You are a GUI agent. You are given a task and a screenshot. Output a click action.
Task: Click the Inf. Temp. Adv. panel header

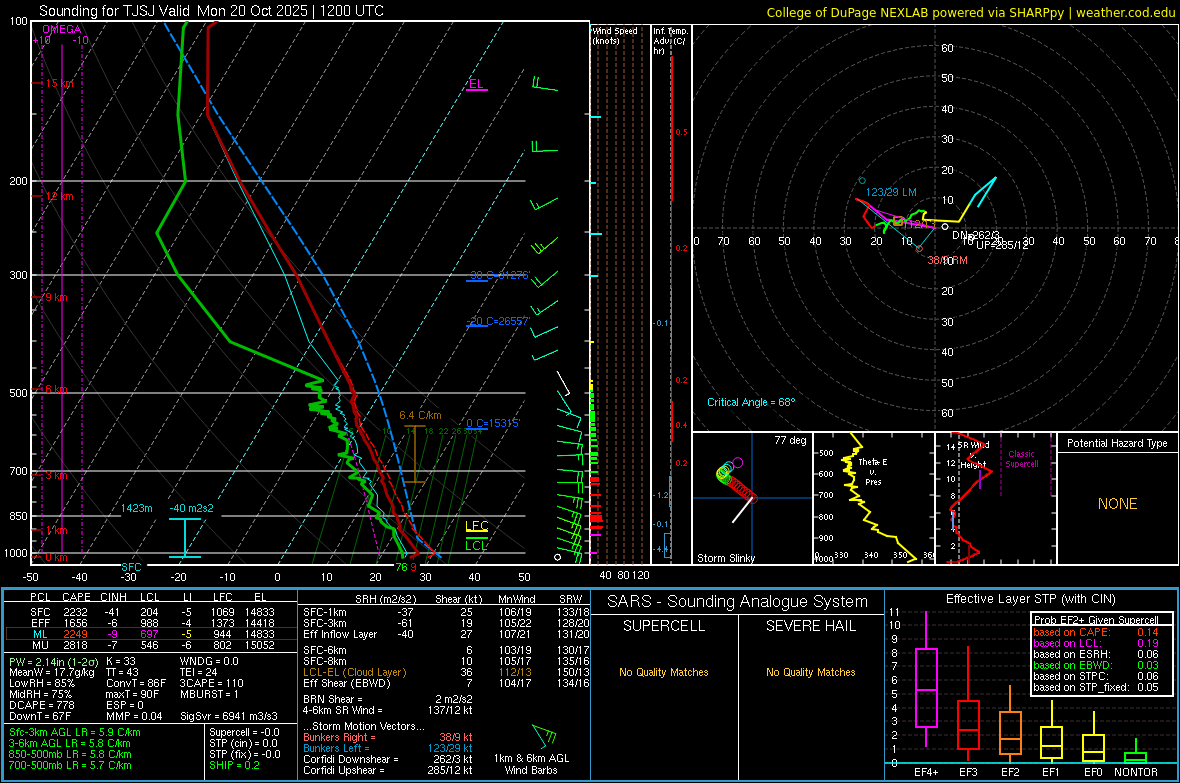click(670, 41)
